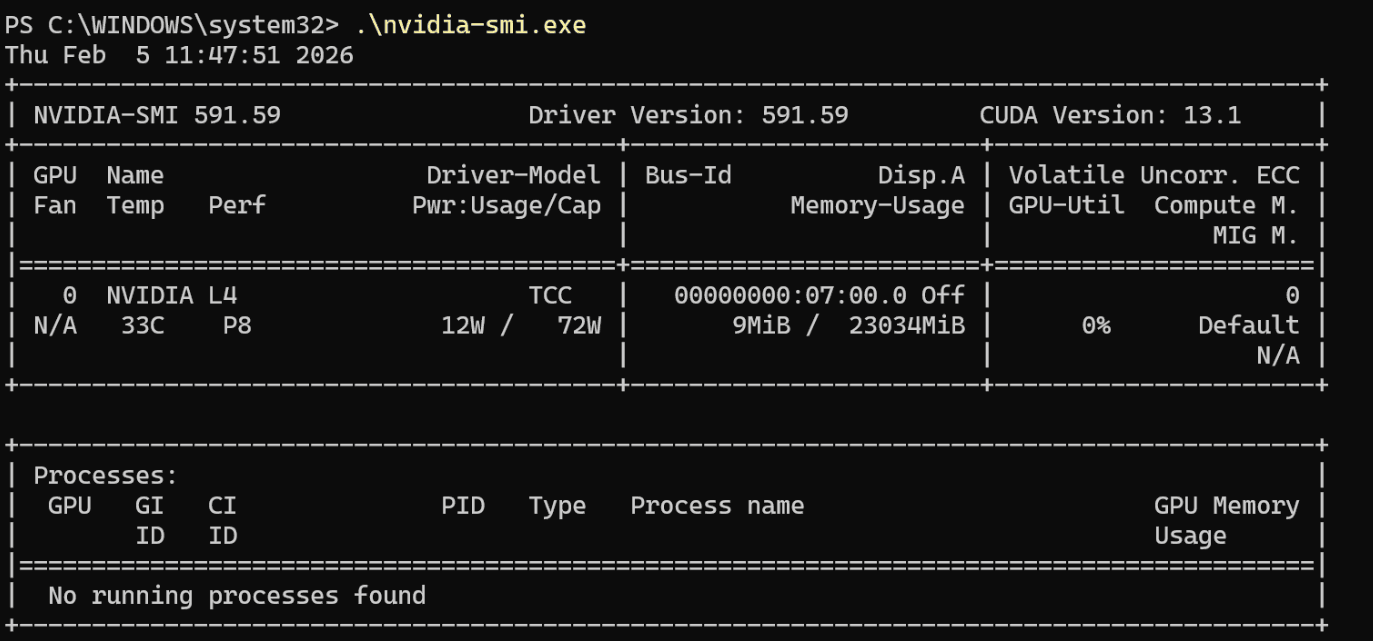Click the TCC driver model value
The width and height of the screenshot is (1373, 641).
[x=550, y=295]
